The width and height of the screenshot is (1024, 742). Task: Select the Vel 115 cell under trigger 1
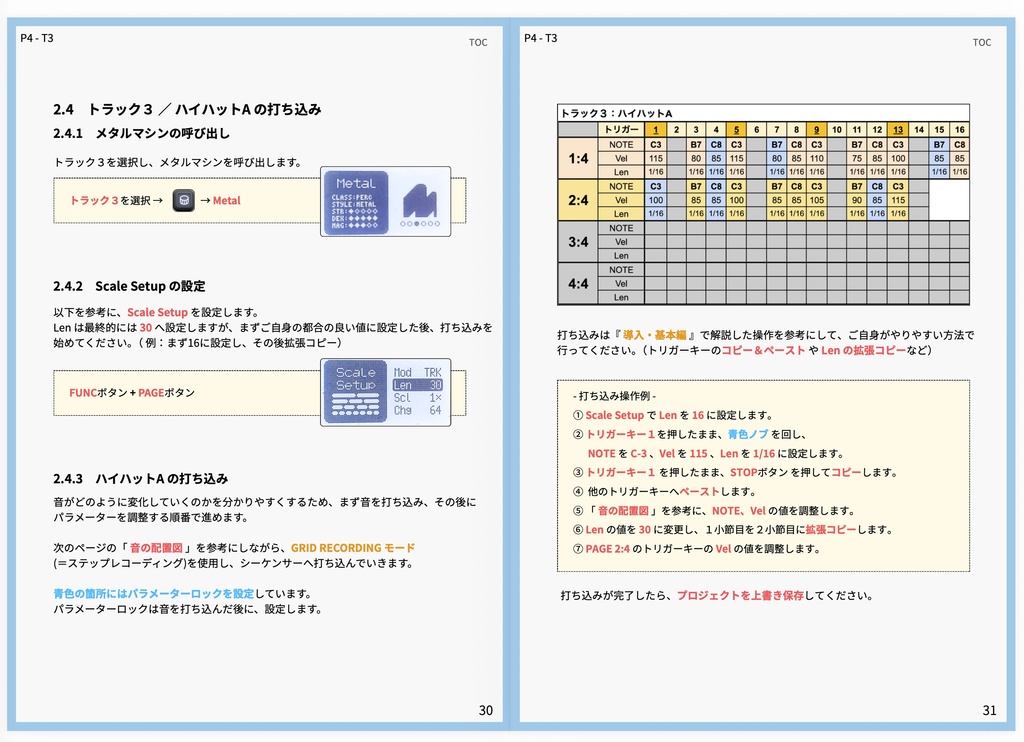point(654,158)
